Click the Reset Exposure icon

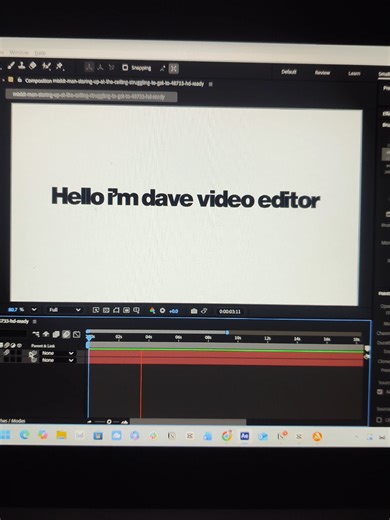(x=162, y=311)
